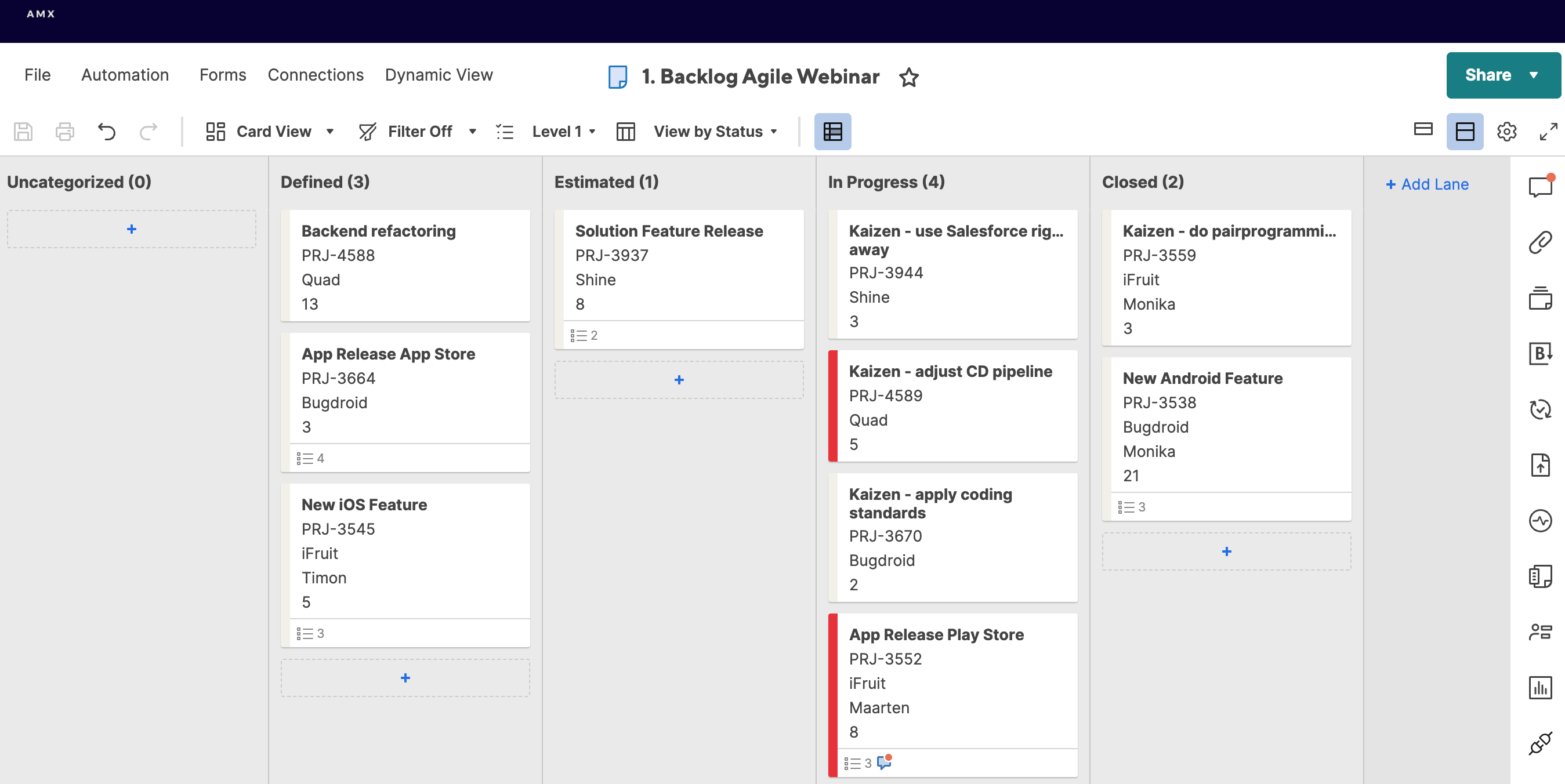Open the Update Requests icon in sidebar
Screen dimensions: 1565x784
point(1540,409)
